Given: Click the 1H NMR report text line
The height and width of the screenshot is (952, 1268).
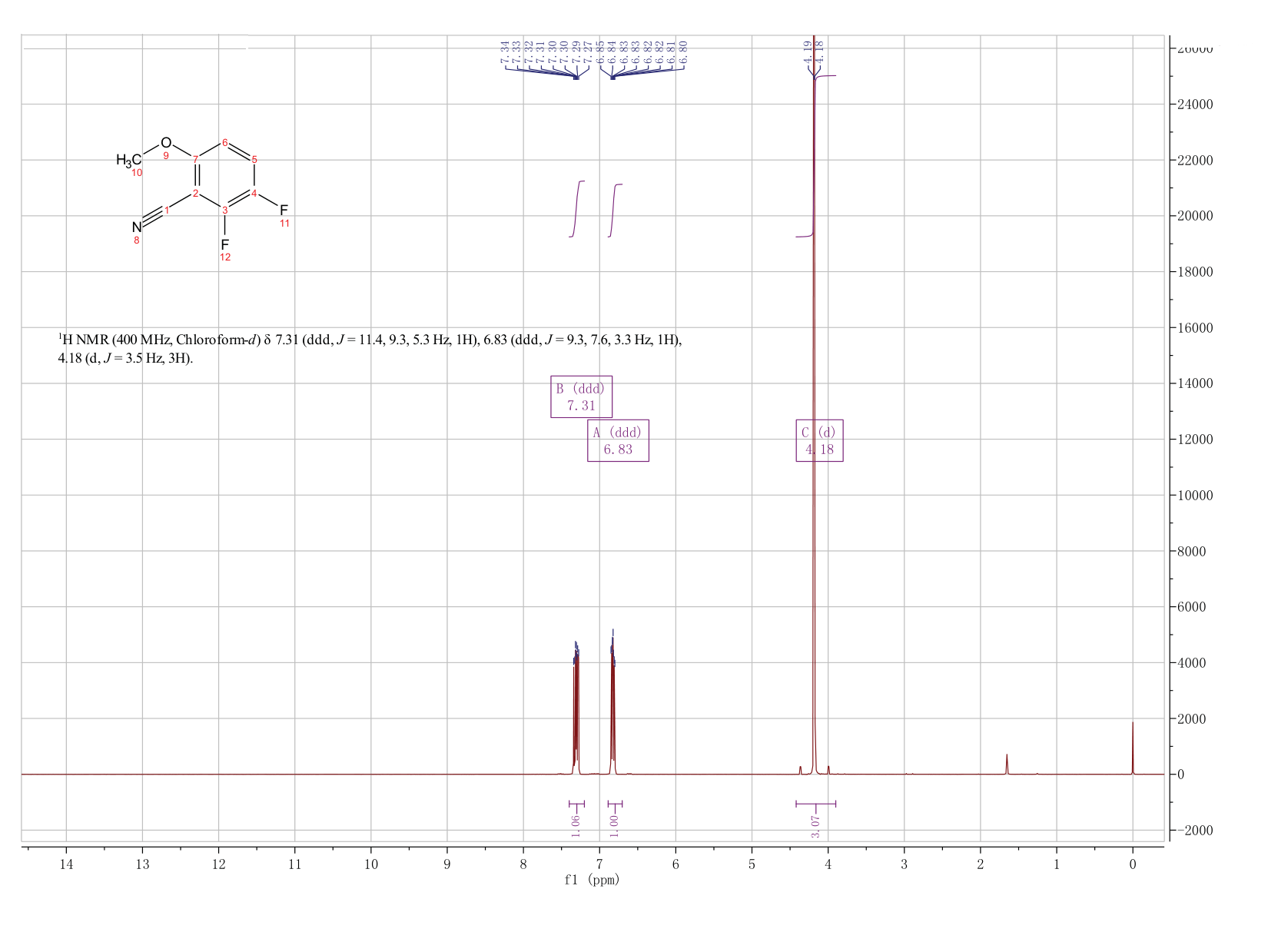Looking at the screenshot, I should click(x=370, y=340).
